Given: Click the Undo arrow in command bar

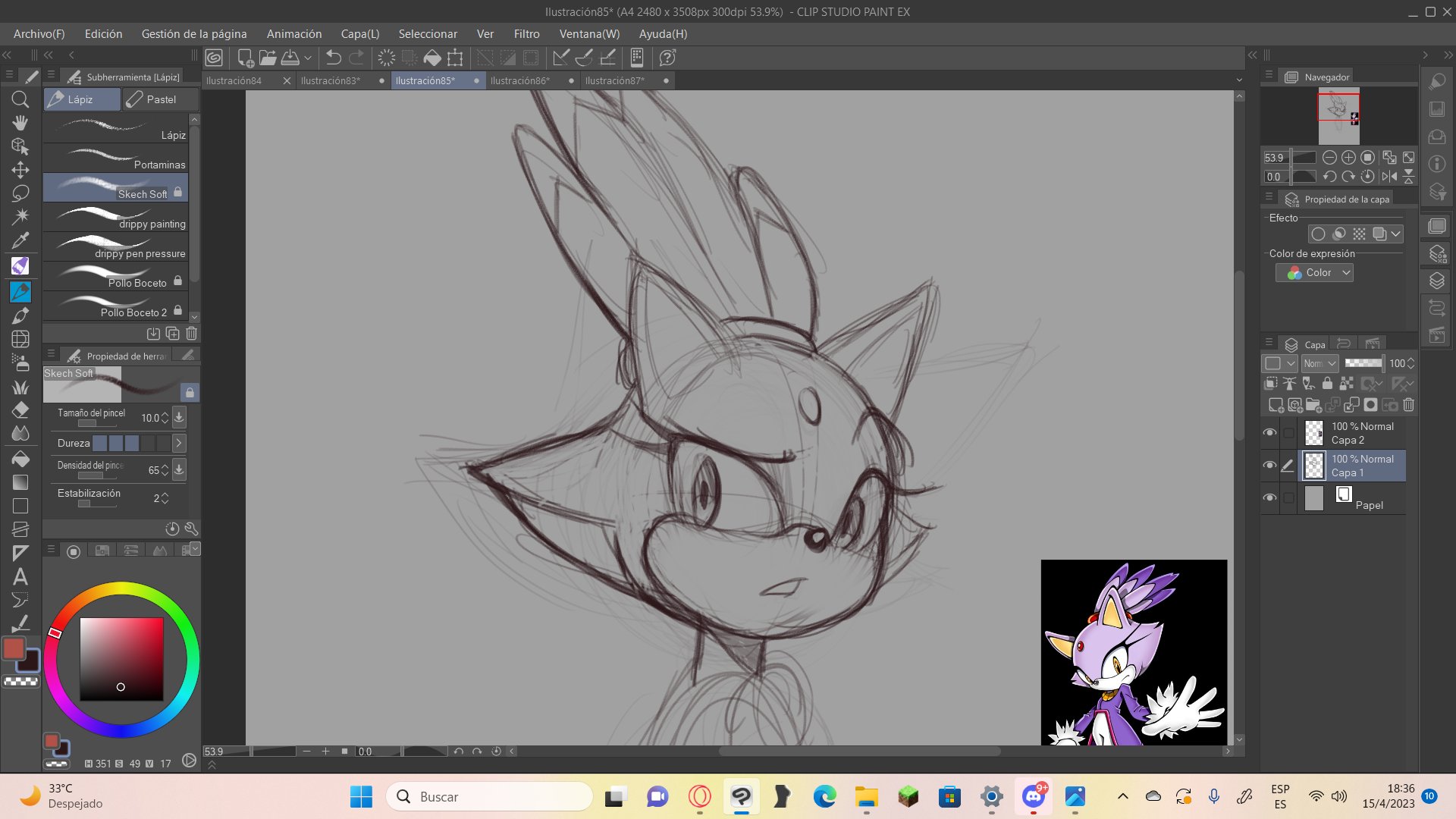Looking at the screenshot, I should tap(334, 58).
